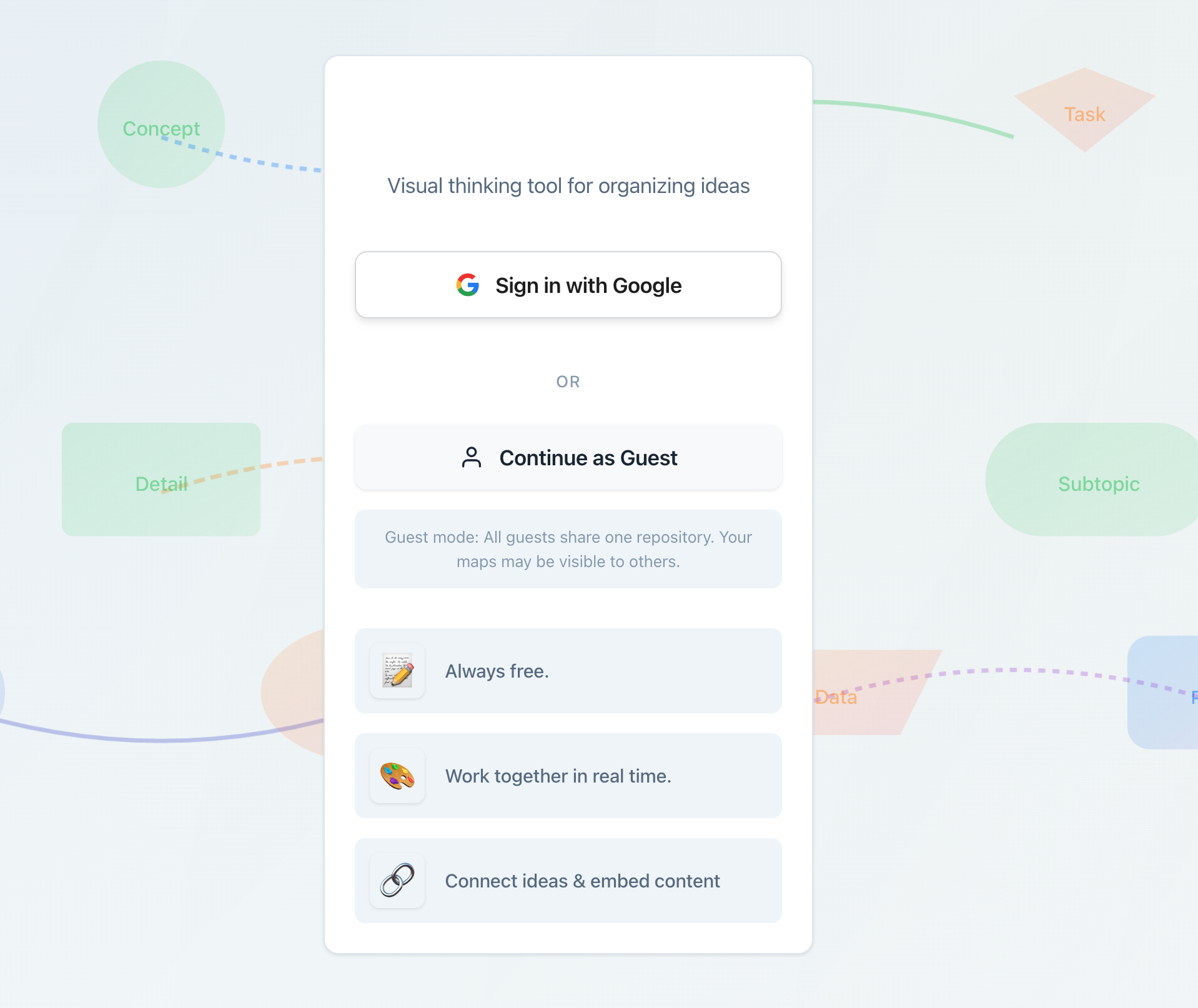Click the "Always free." text
The width and height of the screenshot is (1198, 1008).
497,671
